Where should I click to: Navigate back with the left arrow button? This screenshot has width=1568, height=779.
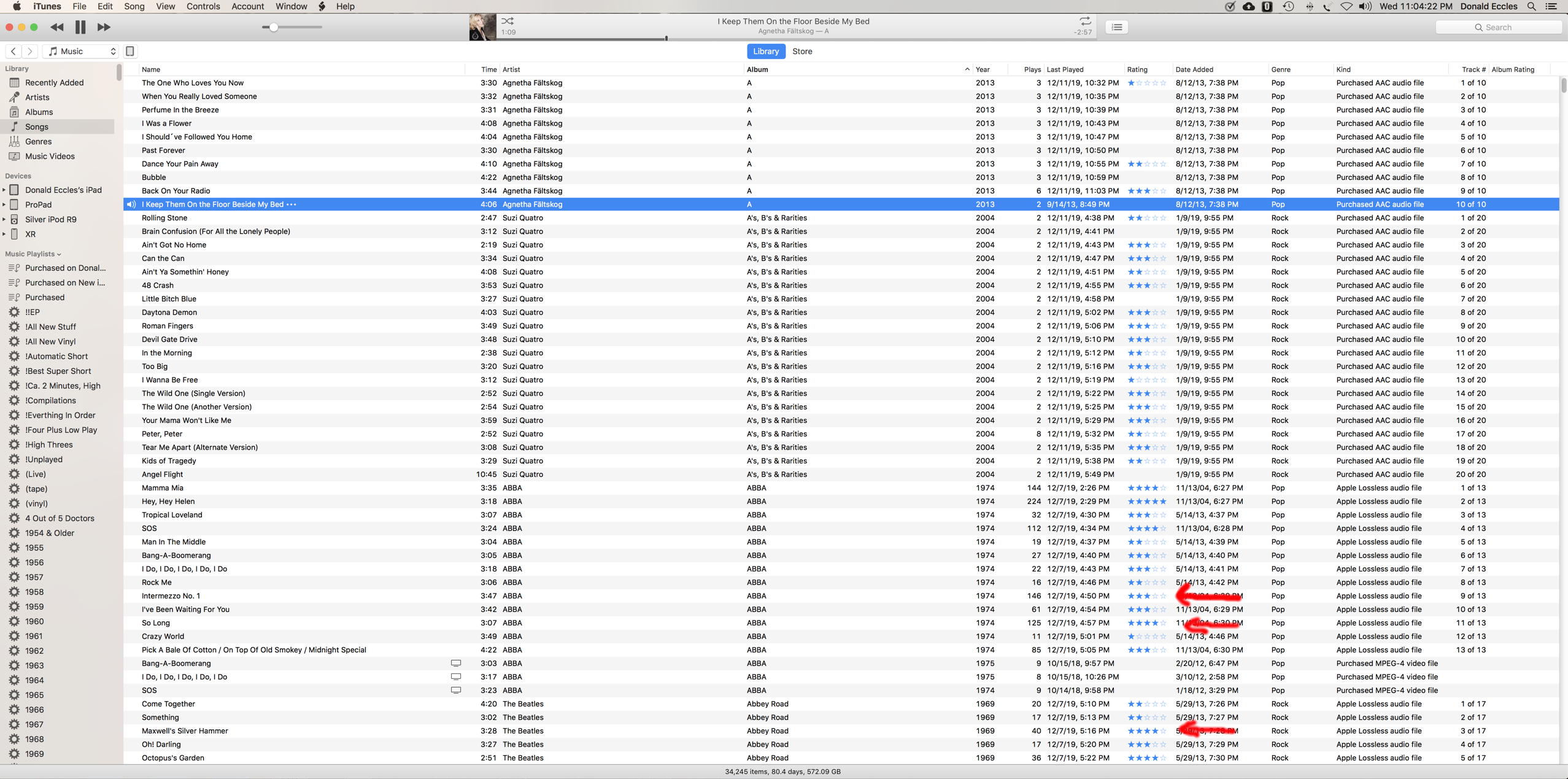pos(14,52)
